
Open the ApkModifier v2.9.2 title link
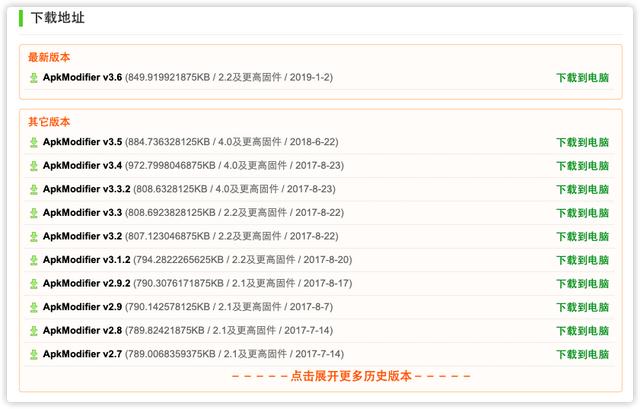click(x=87, y=283)
